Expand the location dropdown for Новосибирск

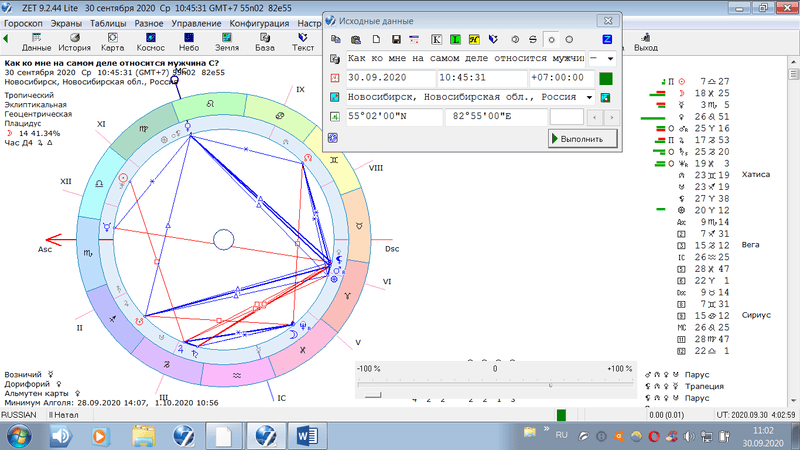point(590,97)
